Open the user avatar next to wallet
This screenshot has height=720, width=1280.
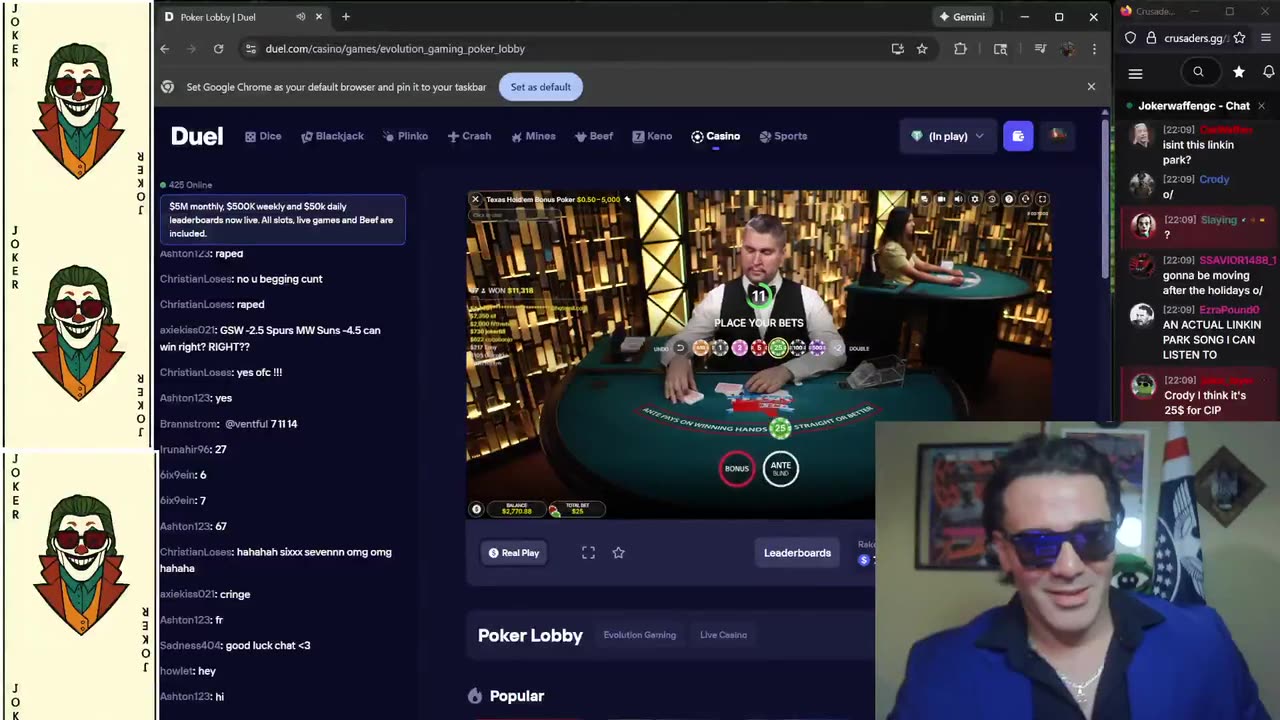click(1057, 136)
